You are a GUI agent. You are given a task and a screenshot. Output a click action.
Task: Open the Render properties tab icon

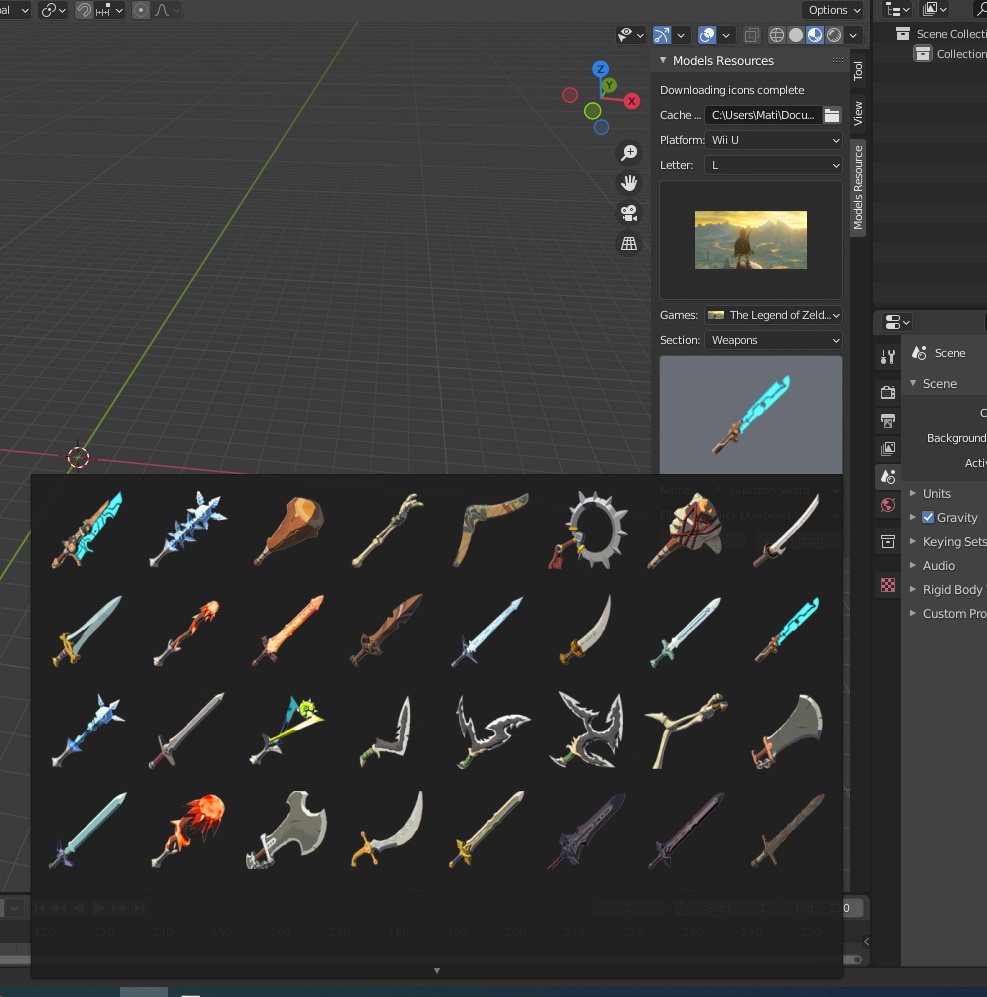(888, 392)
